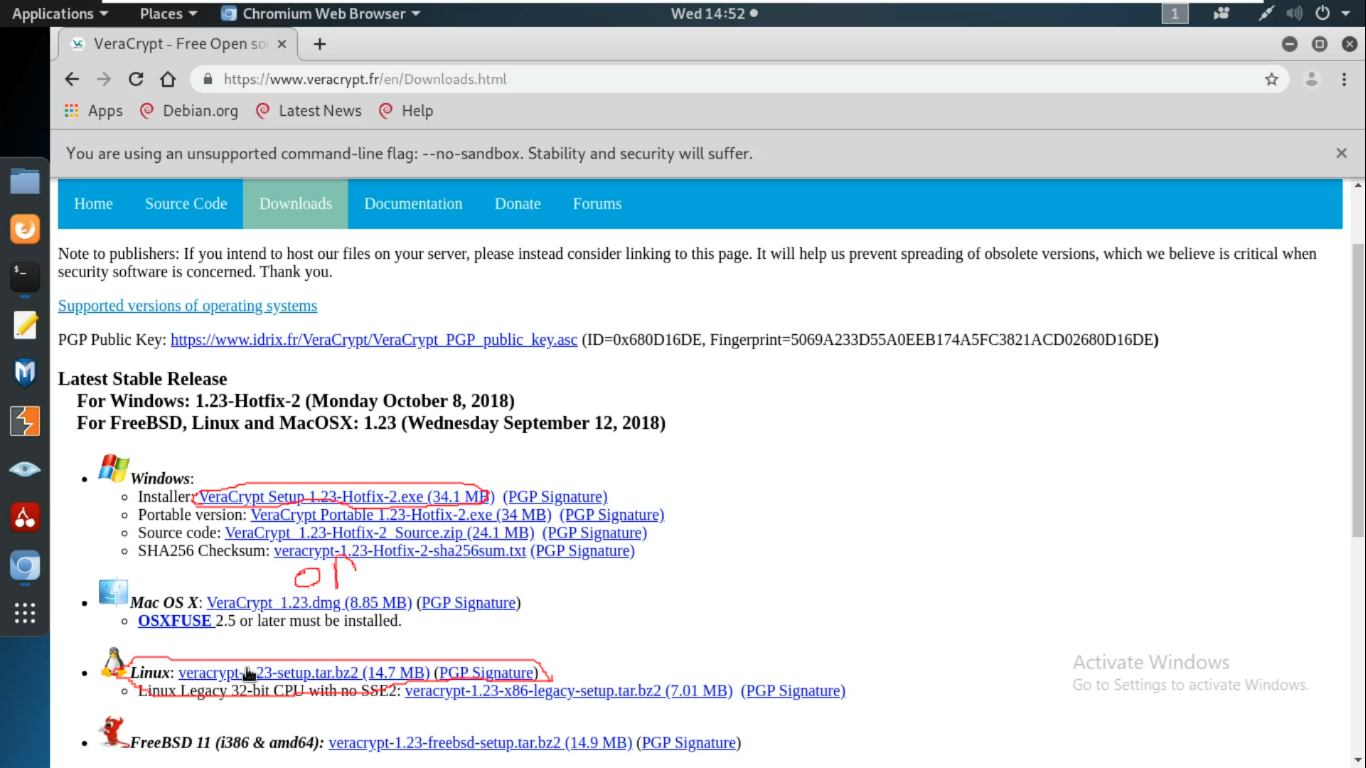Download VeraCrypt_1.23.dmg for Mac

coord(309,603)
